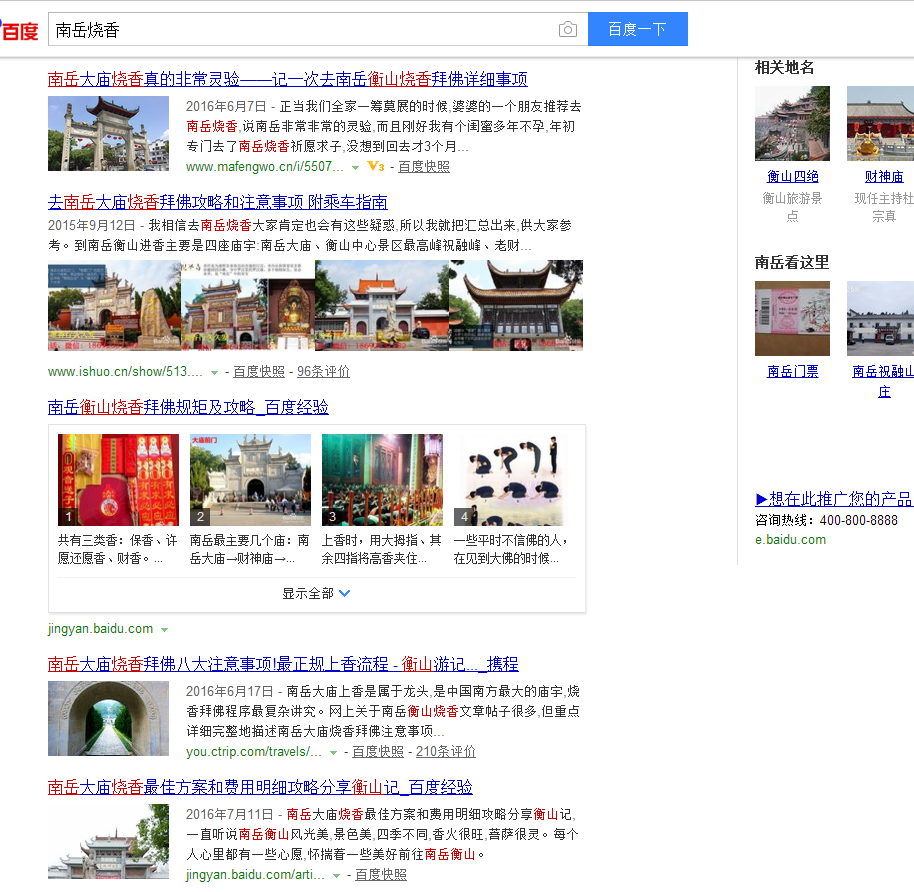This screenshot has width=914, height=892.
Task: Click the 南岳门票 ticket image
Action: [x=792, y=318]
